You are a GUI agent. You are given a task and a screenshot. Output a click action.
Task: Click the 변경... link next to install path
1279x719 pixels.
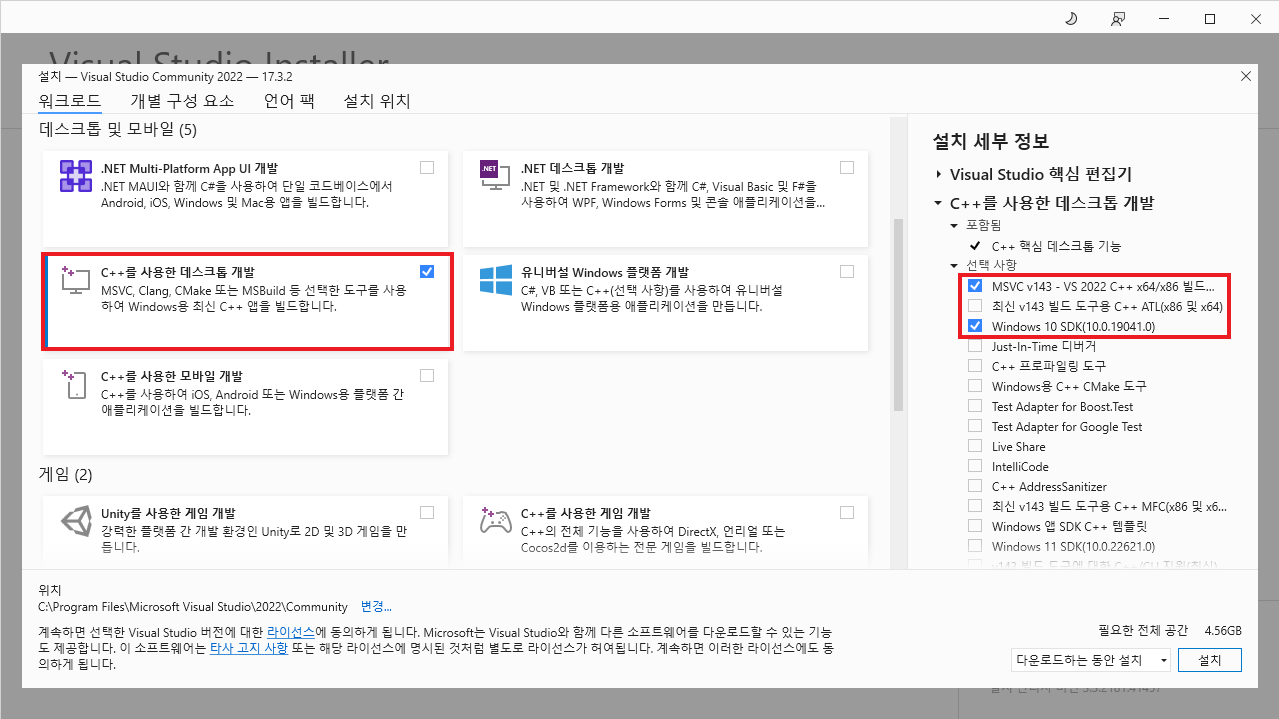376,606
